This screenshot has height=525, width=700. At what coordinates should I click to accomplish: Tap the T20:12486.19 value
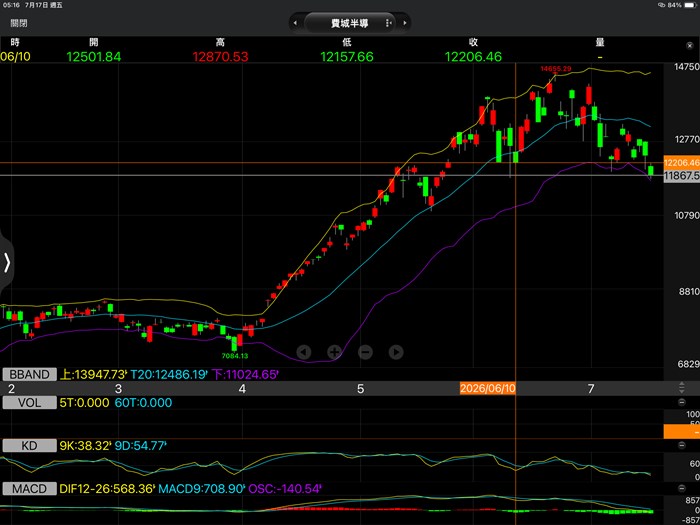pyautogui.click(x=169, y=374)
